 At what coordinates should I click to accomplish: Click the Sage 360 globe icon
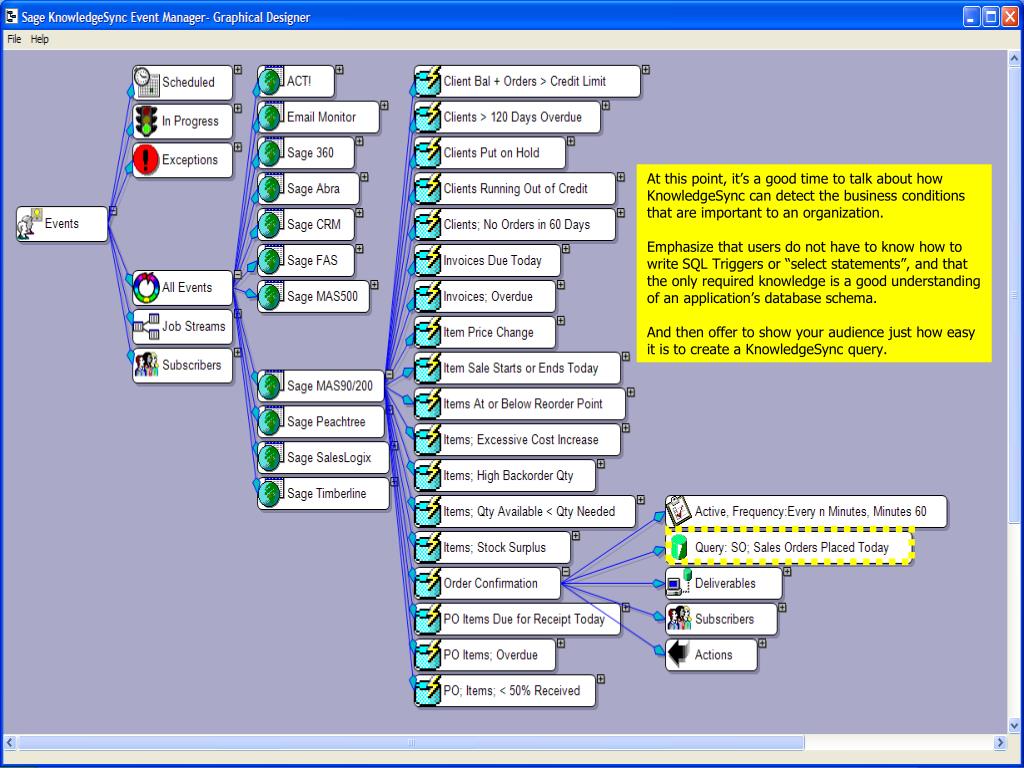(270, 153)
